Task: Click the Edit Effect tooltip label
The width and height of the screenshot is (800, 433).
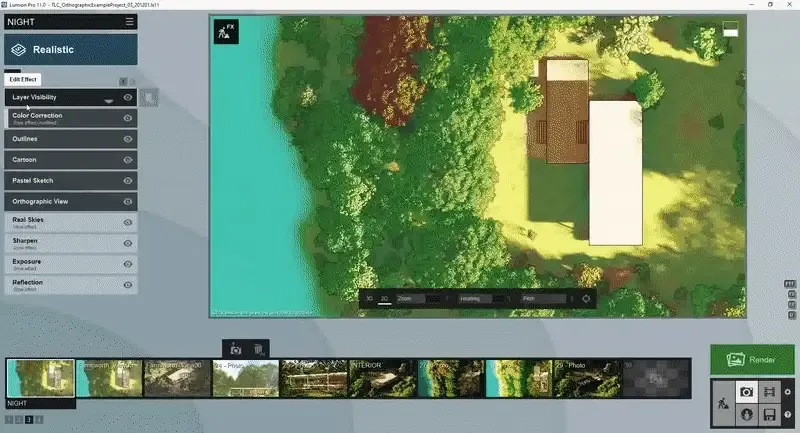Action: click(23, 80)
